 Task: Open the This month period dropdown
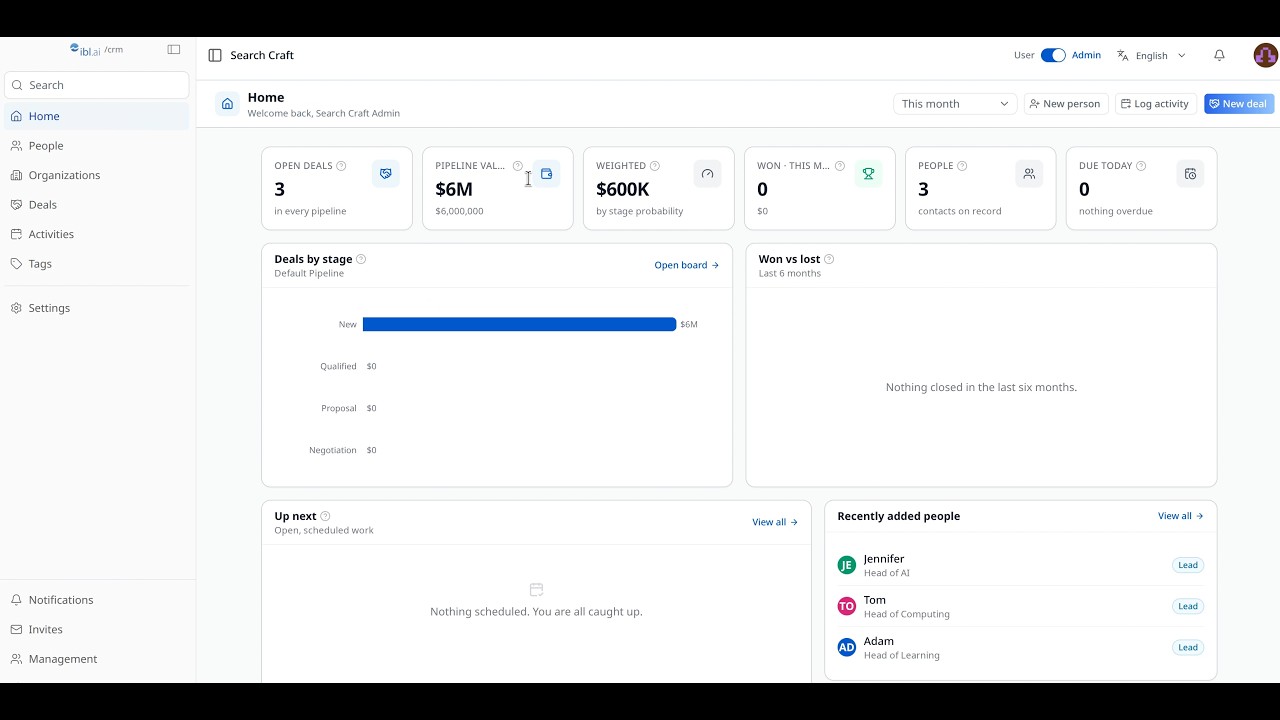click(955, 104)
